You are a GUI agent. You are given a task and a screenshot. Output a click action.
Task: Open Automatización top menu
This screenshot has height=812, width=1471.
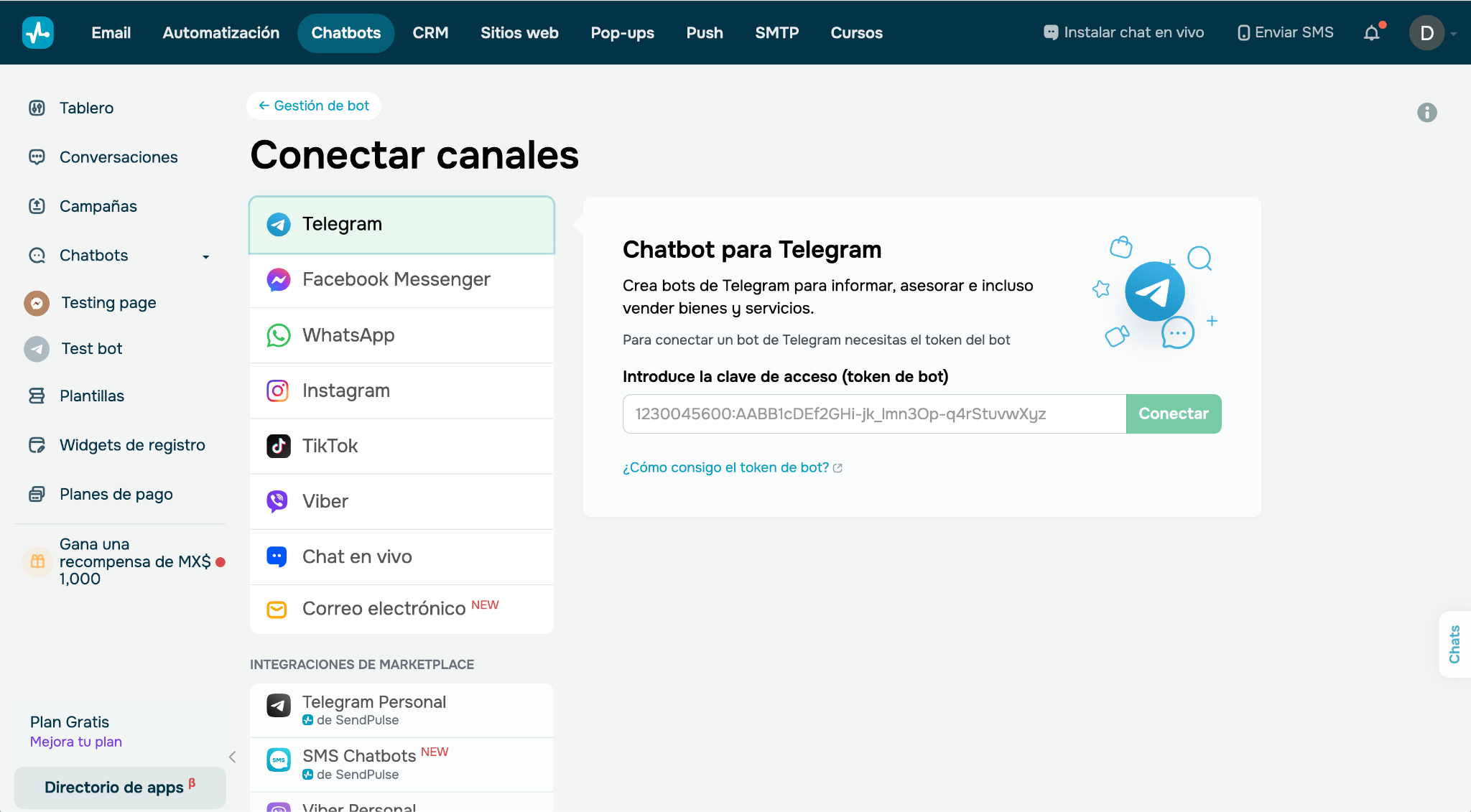pyautogui.click(x=221, y=33)
